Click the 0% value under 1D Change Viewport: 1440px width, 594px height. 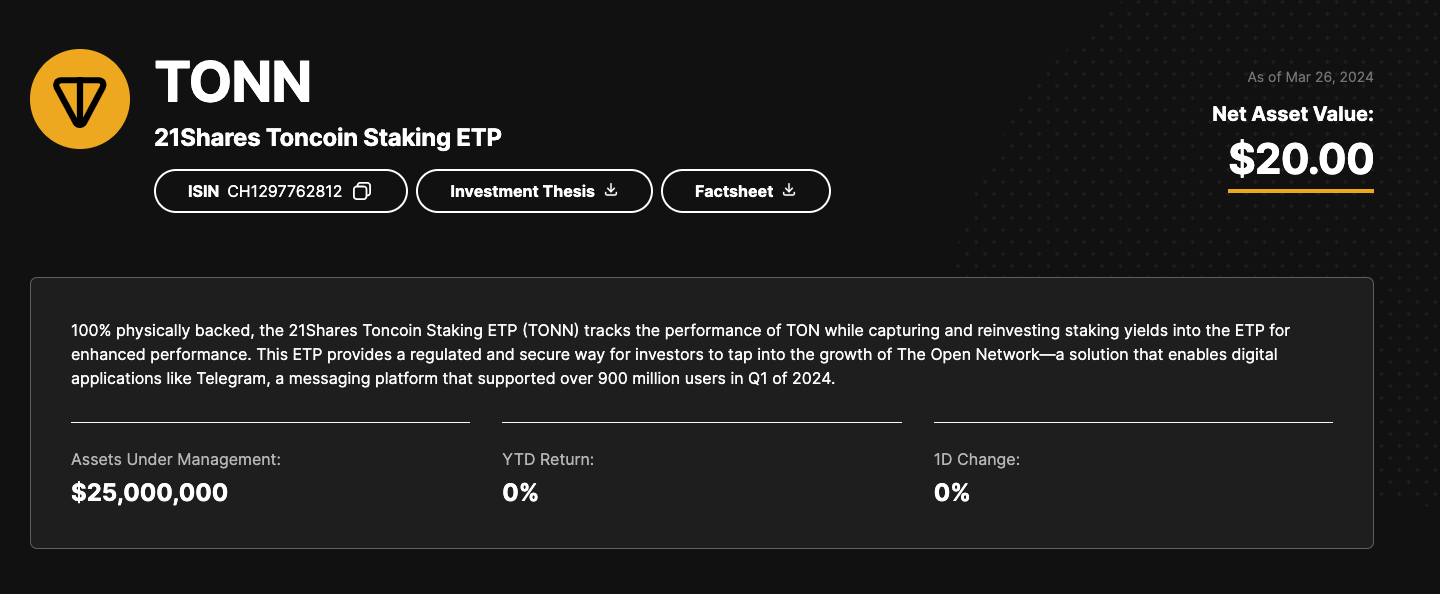coord(952,492)
